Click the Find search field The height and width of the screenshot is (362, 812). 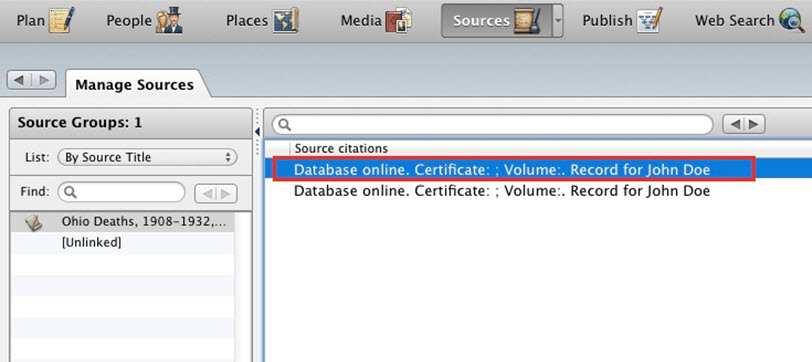[122, 192]
